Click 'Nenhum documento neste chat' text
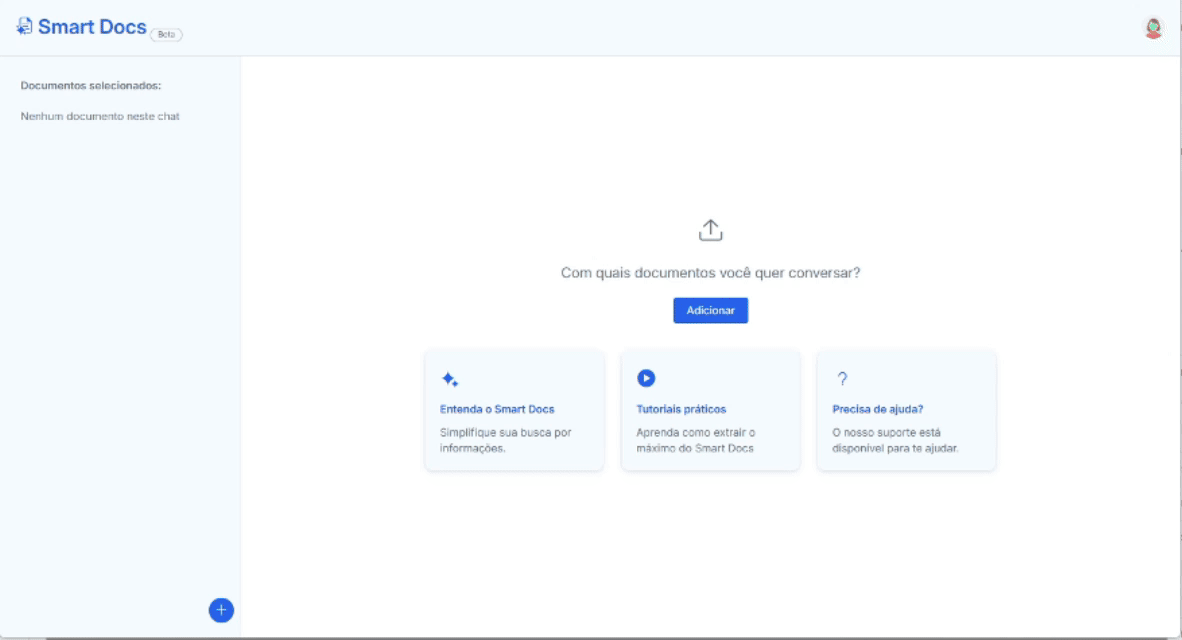 100,117
